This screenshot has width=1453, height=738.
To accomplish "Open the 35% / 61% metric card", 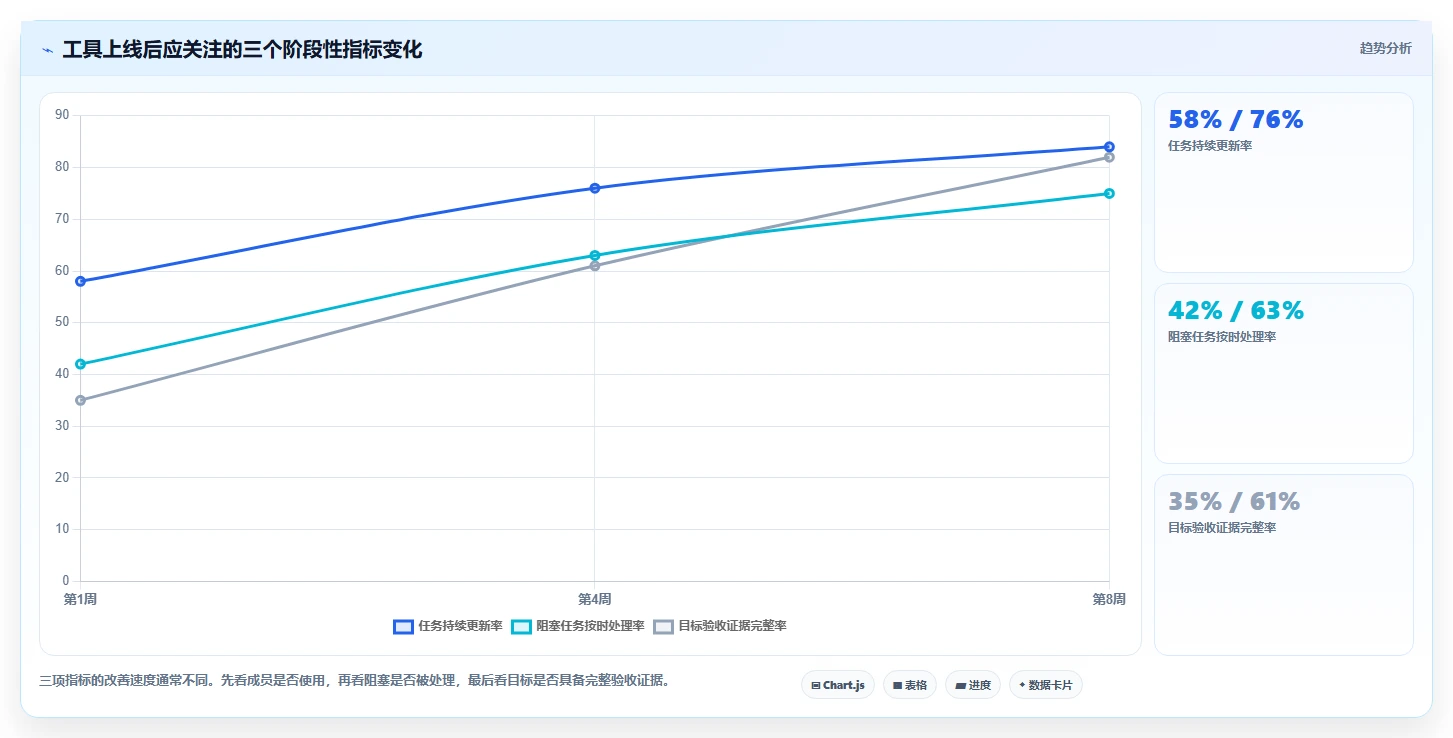I will [x=1284, y=564].
